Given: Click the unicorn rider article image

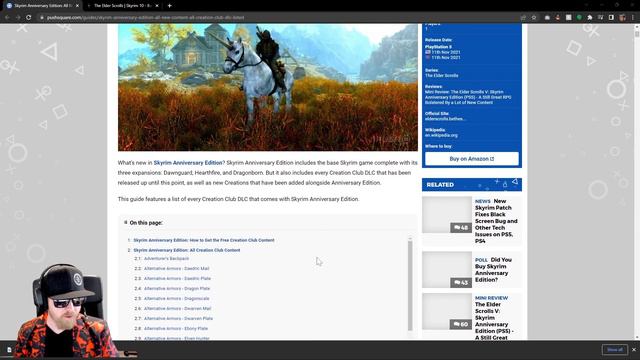Looking at the screenshot, I should pyautogui.click(x=268, y=87).
